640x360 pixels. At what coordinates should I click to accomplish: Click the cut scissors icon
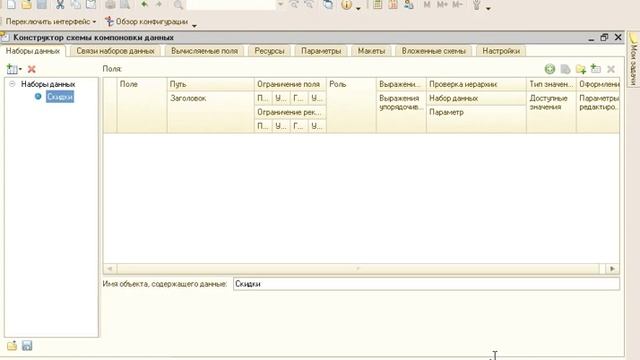[x=60, y=4]
